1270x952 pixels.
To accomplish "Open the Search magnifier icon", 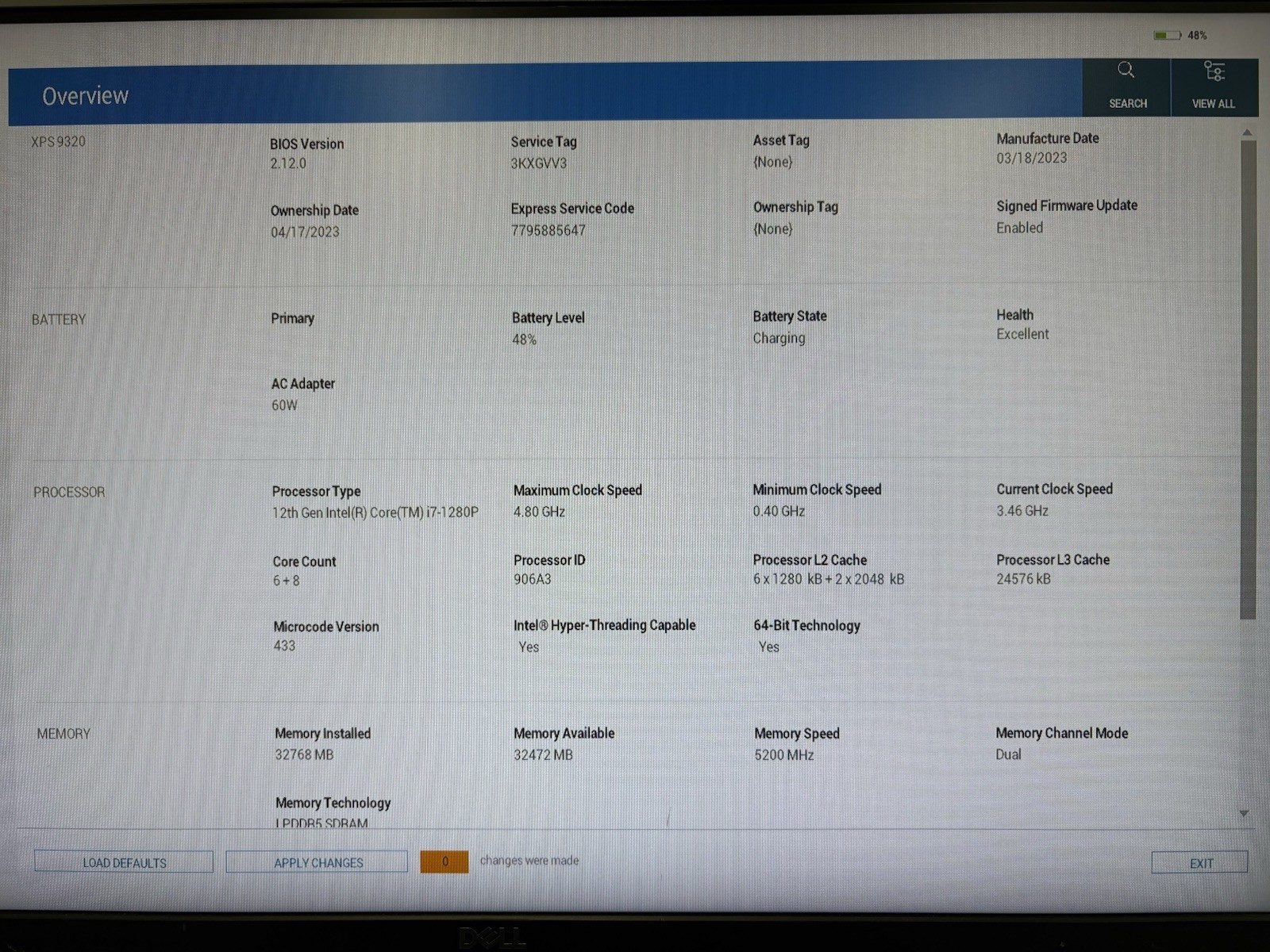I will coord(1126,71).
